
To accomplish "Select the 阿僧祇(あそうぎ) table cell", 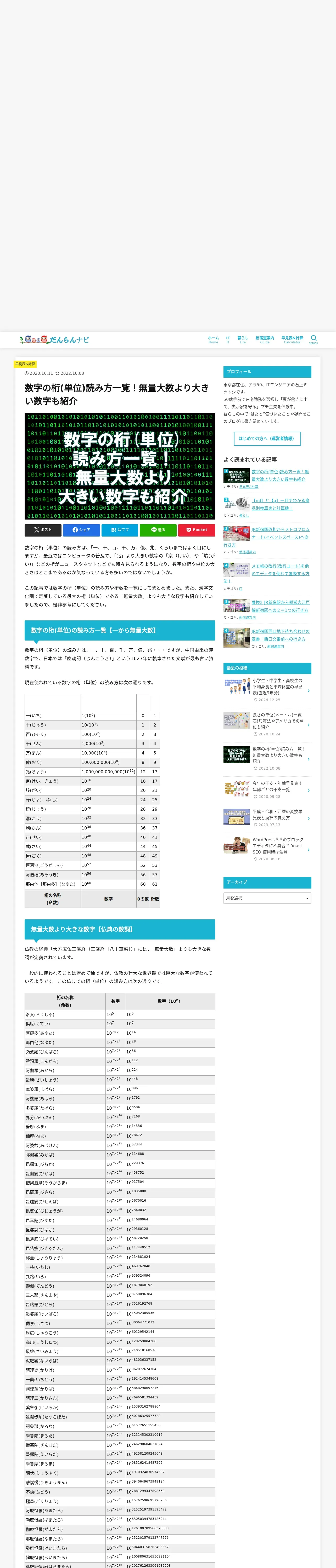I will pyautogui.click(x=52, y=875).
